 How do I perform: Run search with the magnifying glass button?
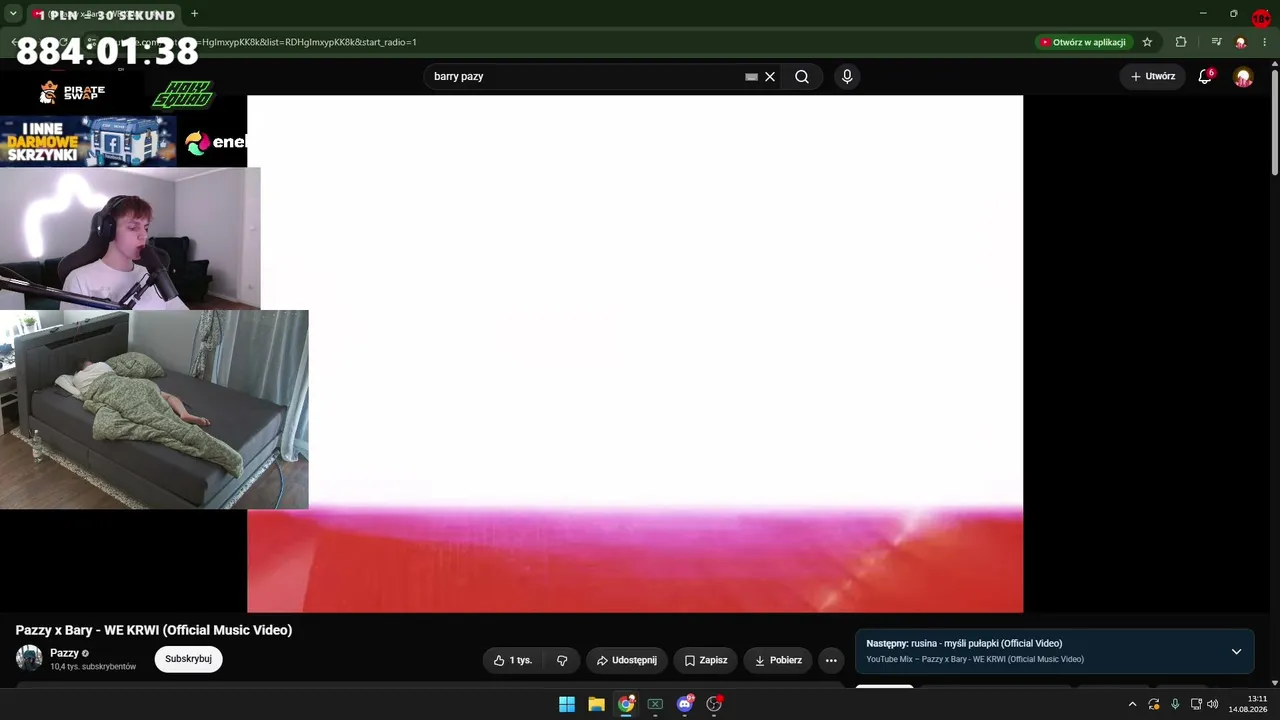pyautogui.click(x=802, y=77)
